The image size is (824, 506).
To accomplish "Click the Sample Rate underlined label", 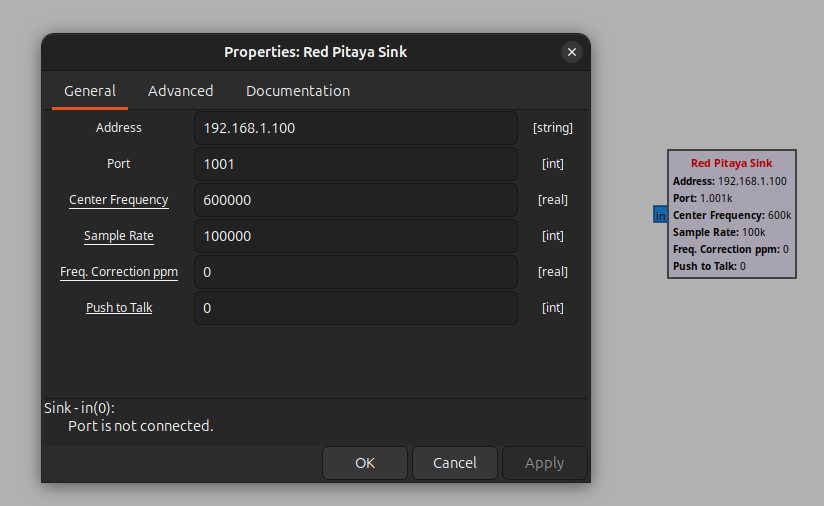I will 119,236.
